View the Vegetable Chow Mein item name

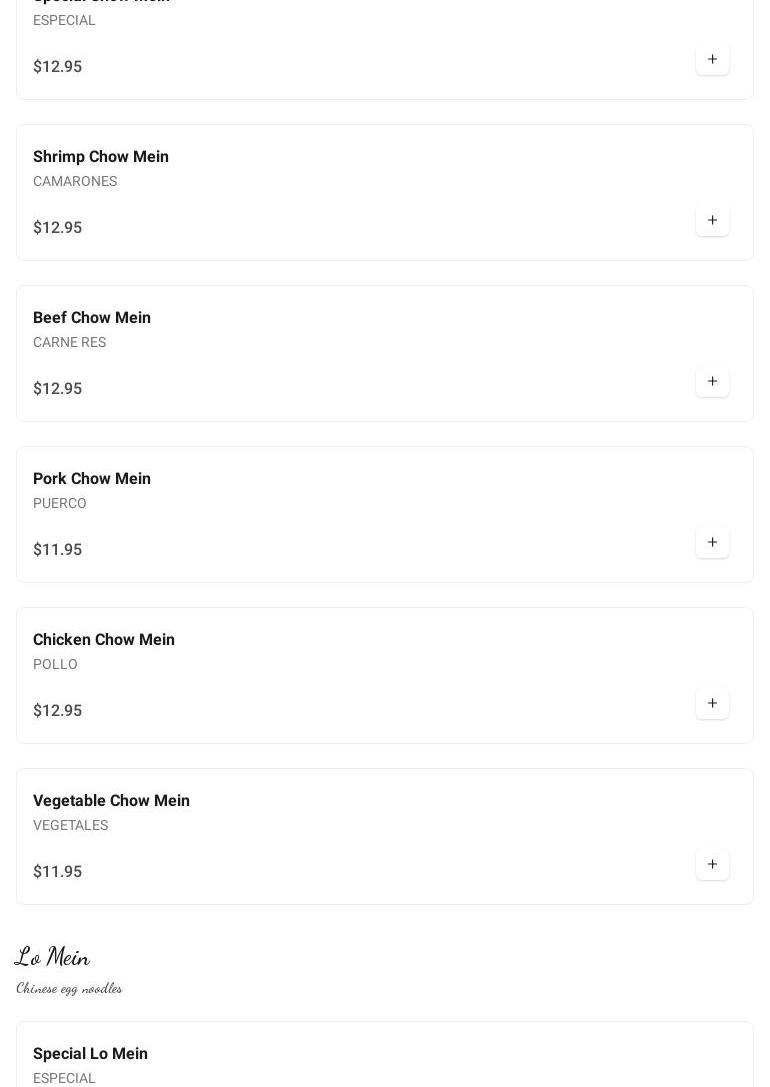coord(111,801)
